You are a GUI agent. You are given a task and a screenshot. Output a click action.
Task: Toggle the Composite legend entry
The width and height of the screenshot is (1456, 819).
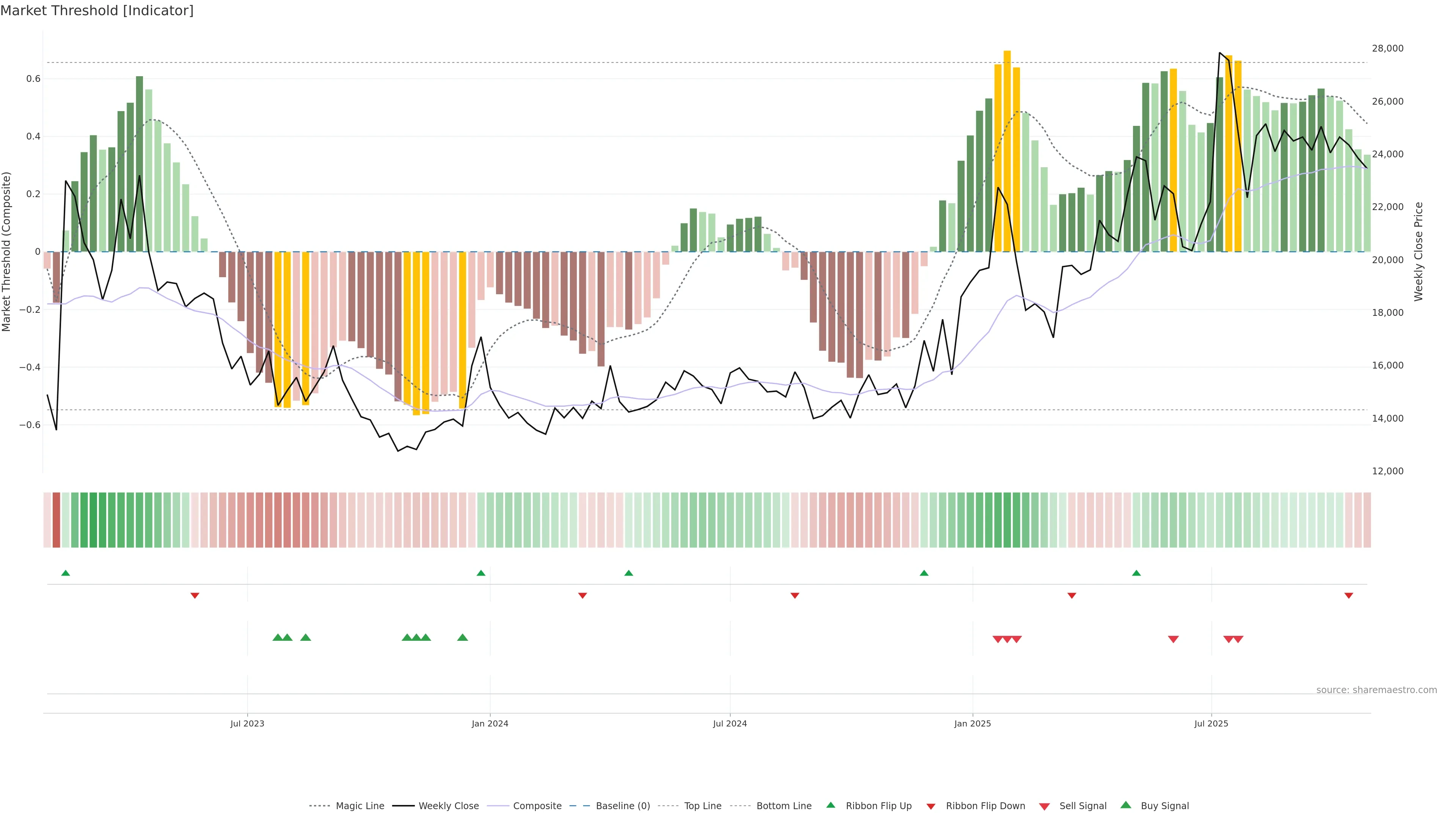537,806
